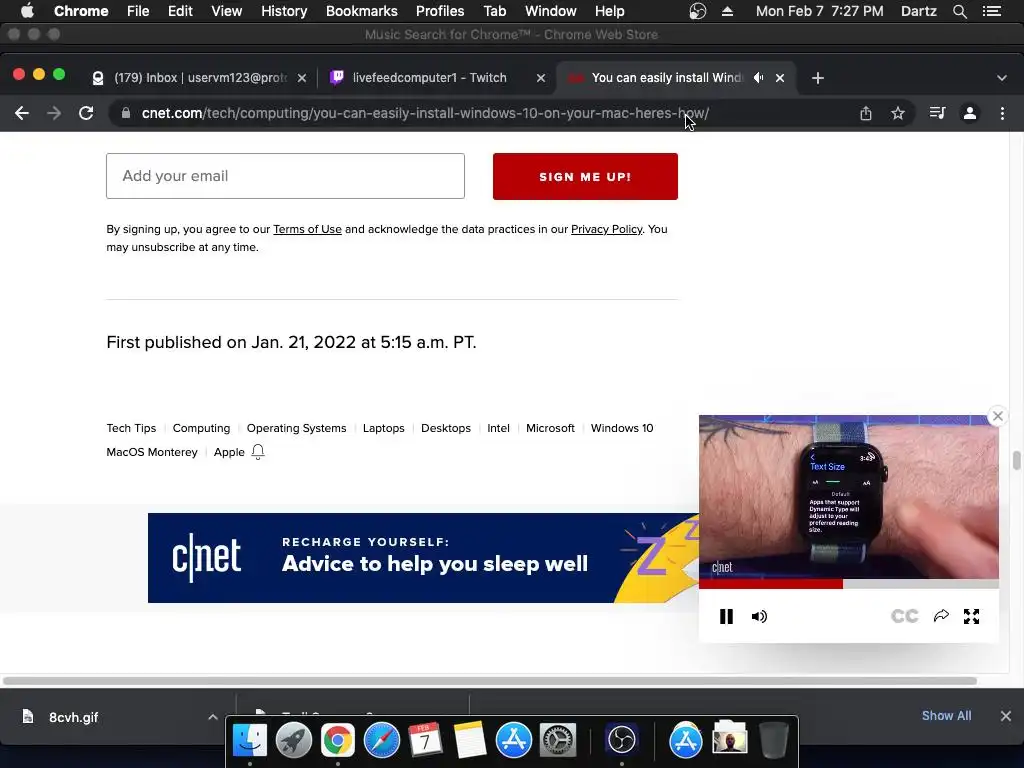Bookmark this page with the star icon
This screenshot has width=1024, height=768.
[898, 113]
